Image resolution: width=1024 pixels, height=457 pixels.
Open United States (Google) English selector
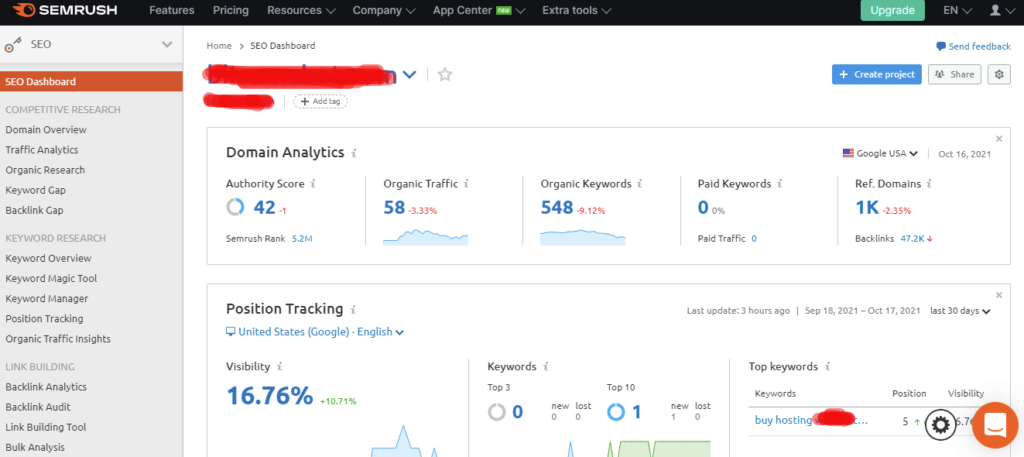[315, 332]
